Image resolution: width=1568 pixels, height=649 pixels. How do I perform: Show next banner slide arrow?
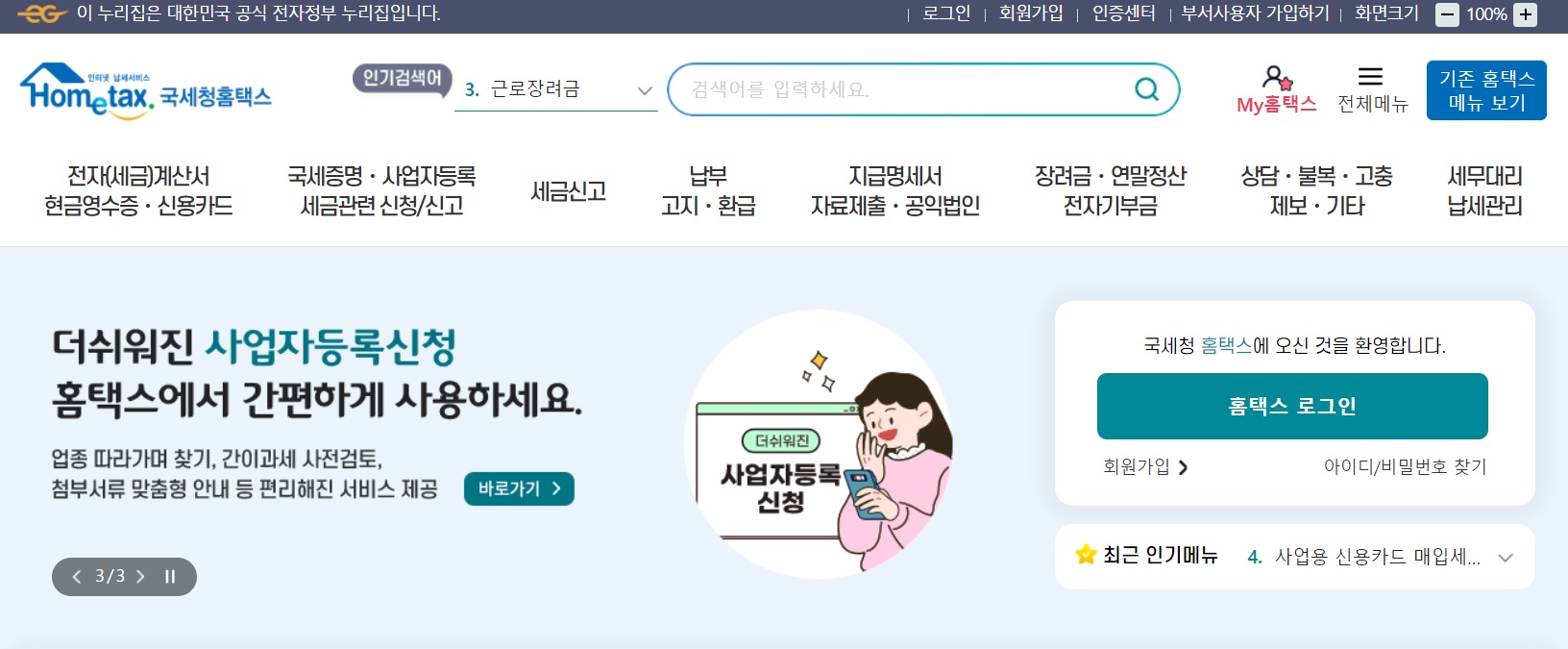(x=140, y=577)
